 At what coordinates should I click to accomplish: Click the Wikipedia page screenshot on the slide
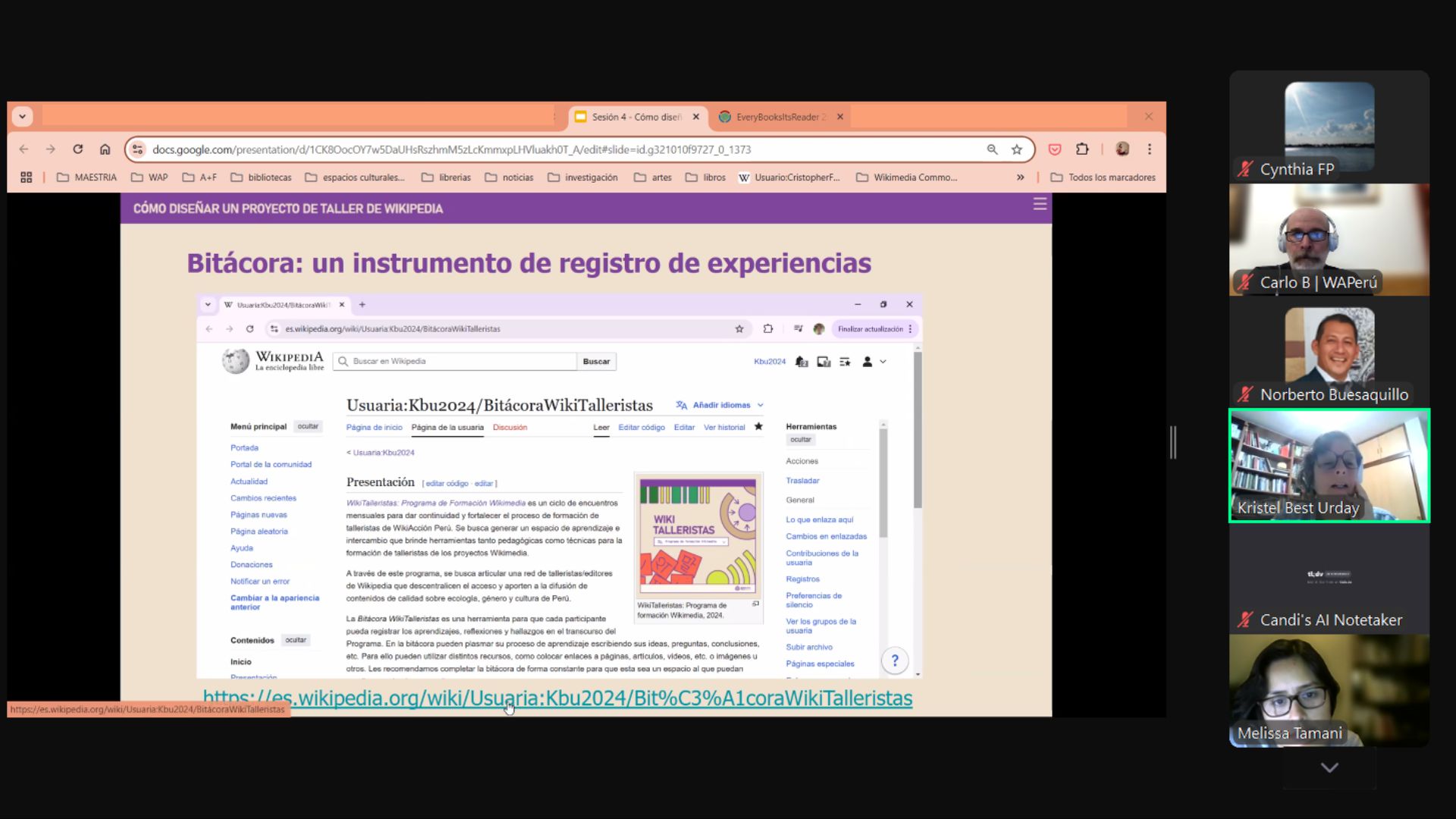click(560, 485)
